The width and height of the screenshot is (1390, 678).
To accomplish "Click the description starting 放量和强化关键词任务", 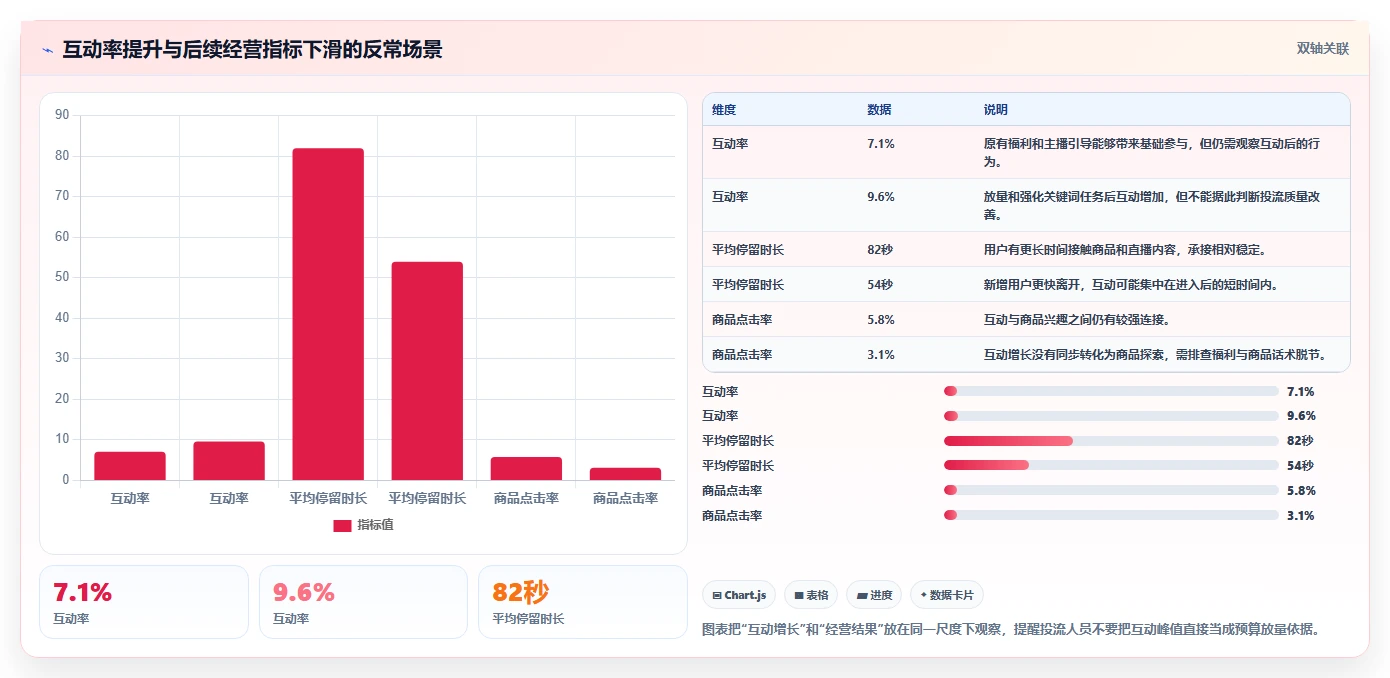I will click(x=1152, y=206).
